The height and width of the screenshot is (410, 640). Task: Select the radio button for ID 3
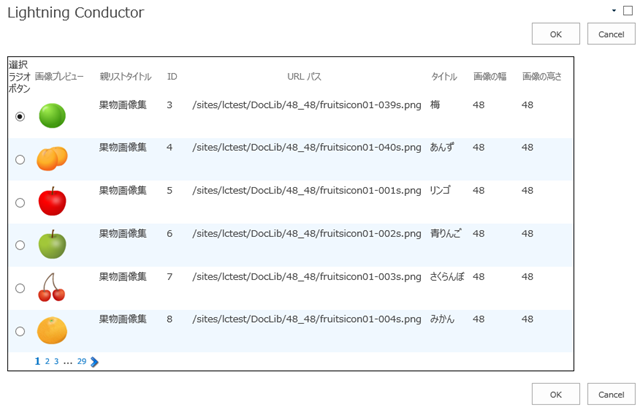[x=20, y=117]
